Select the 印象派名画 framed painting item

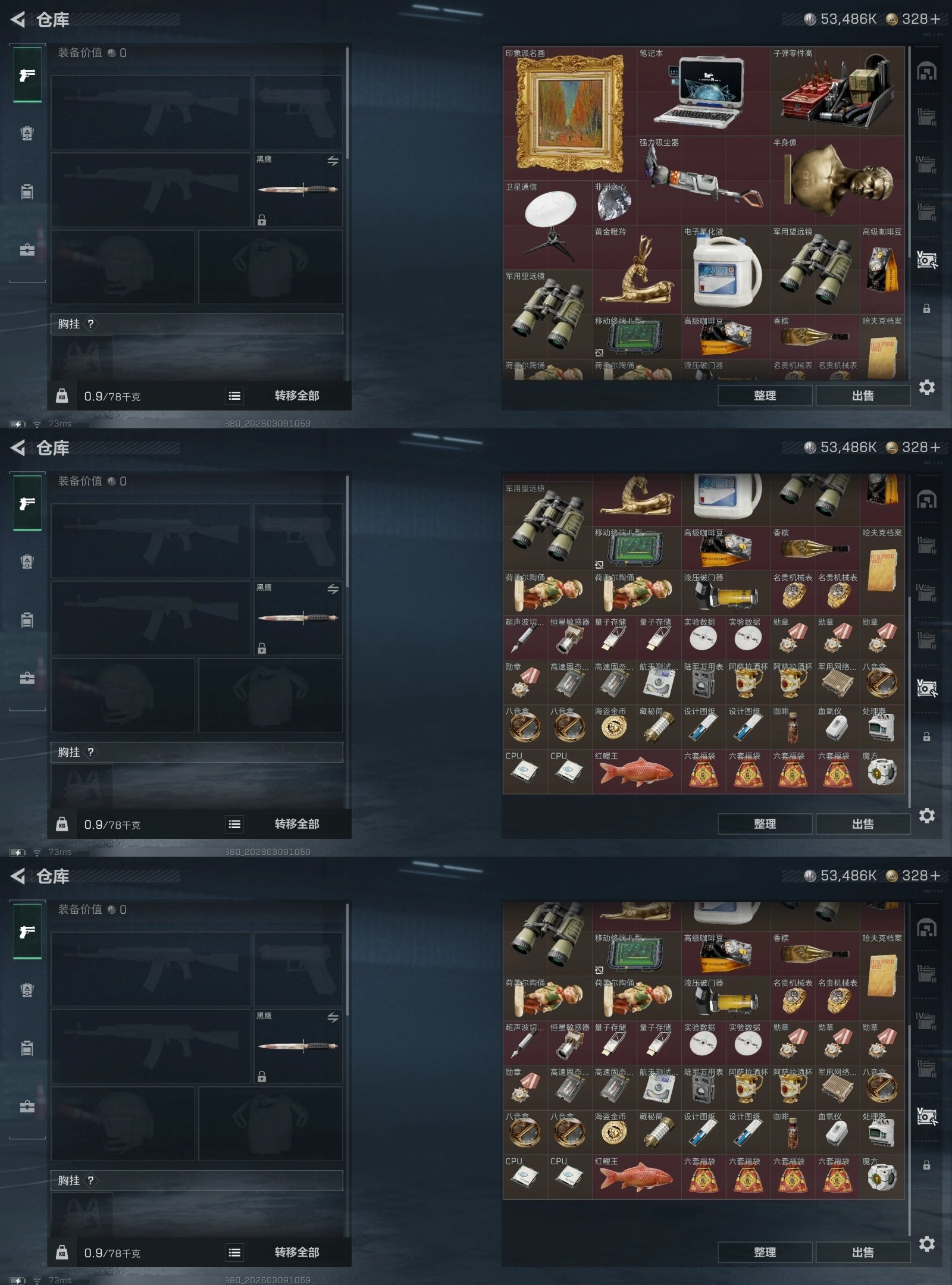pos(569,114)
